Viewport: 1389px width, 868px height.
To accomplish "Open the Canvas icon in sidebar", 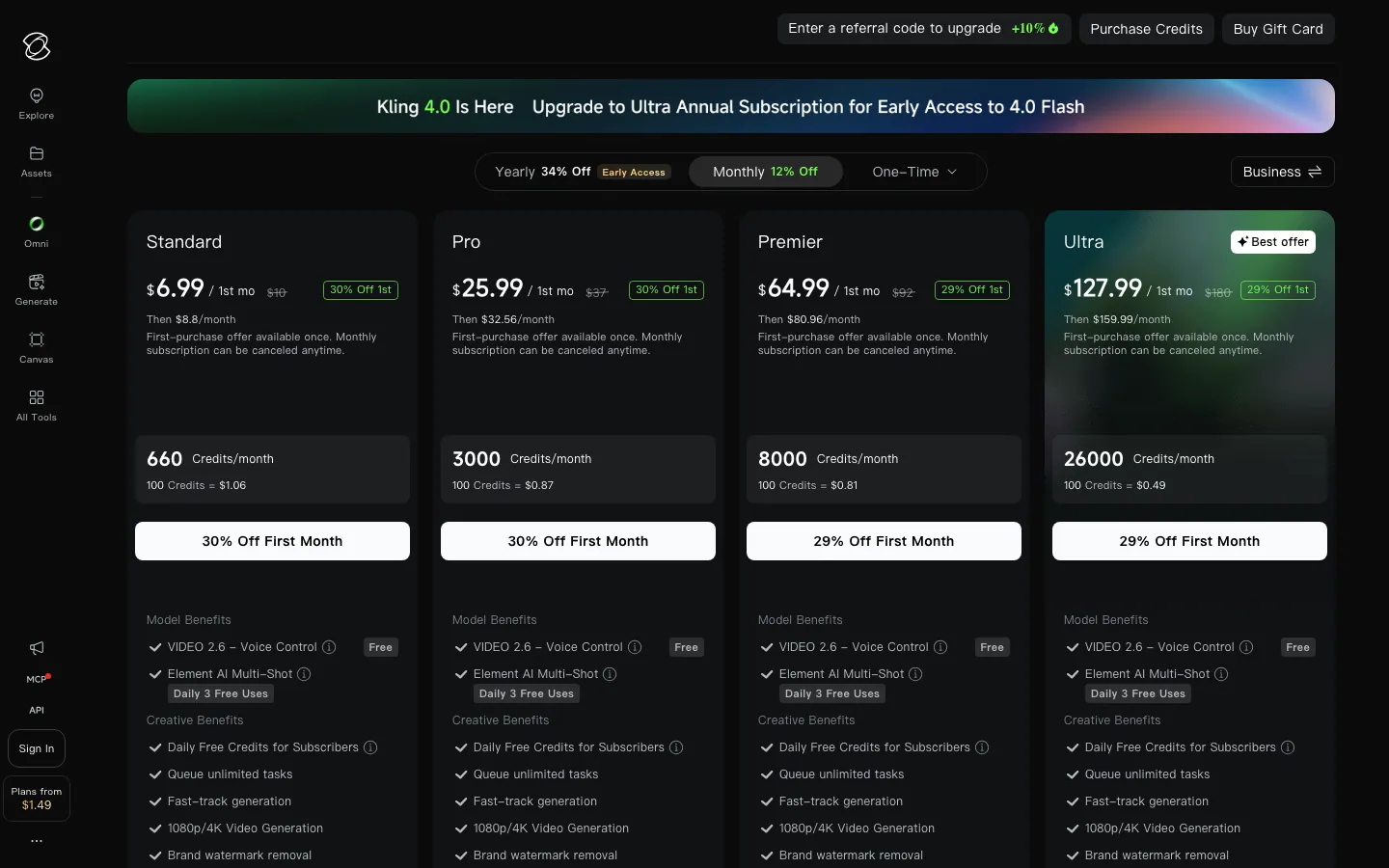I will click(37, 339).
